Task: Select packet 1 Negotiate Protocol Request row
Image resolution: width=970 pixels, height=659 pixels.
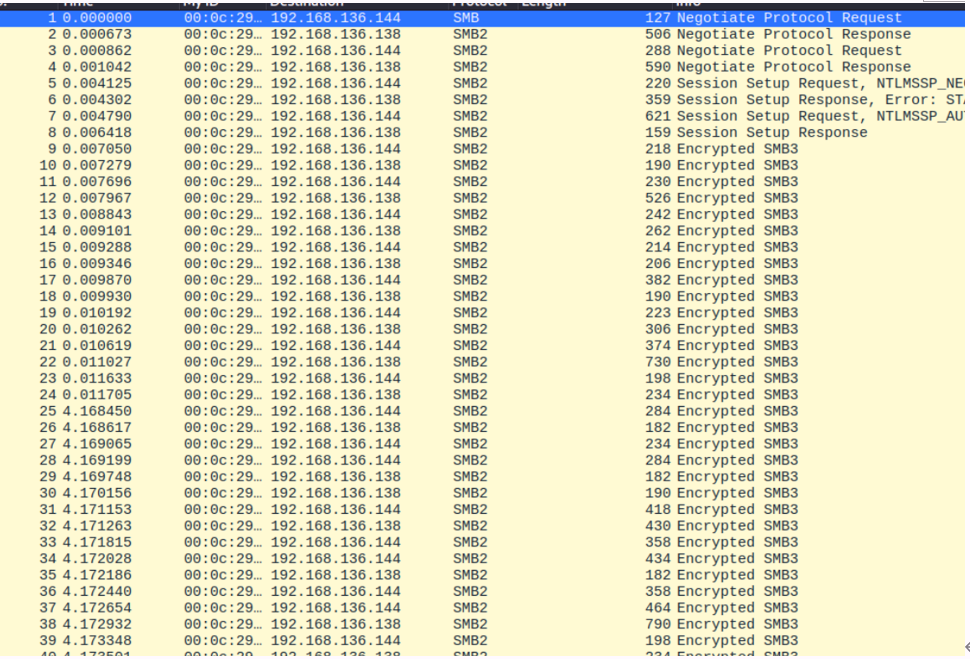Action: tap(483, 18)
